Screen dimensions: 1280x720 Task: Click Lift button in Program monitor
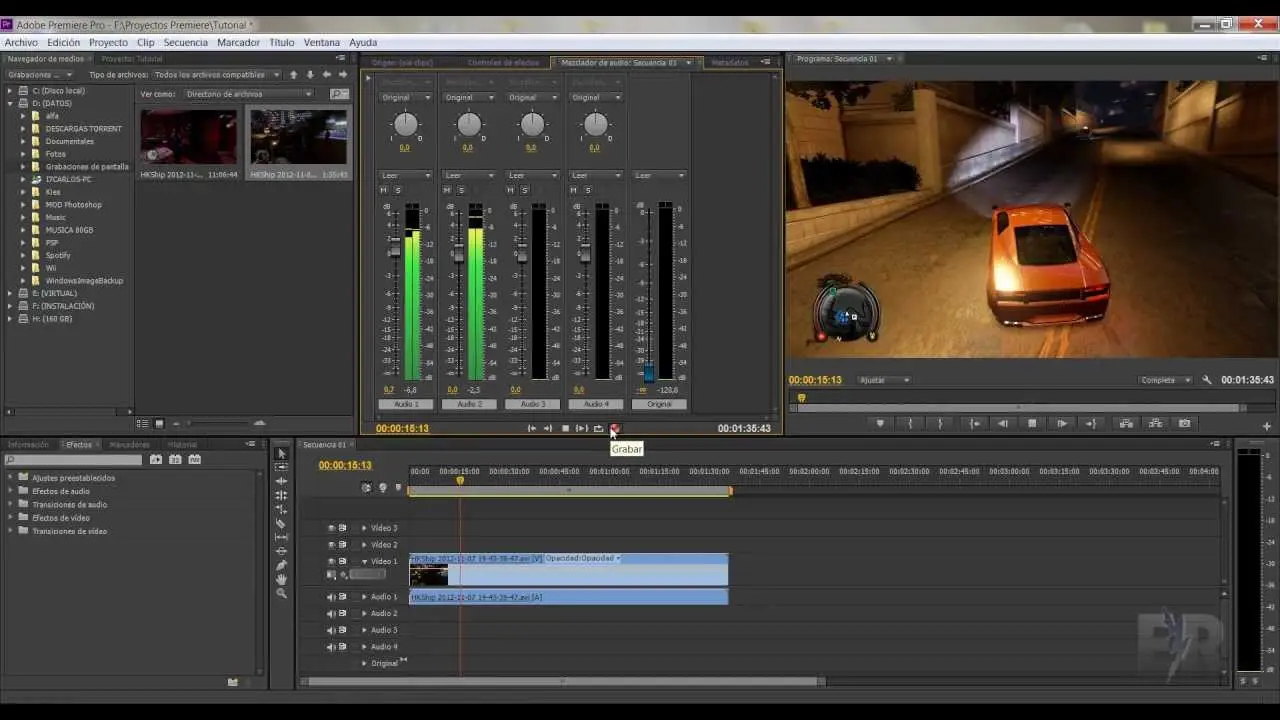pyautogui.click(x=1126, y=423)
